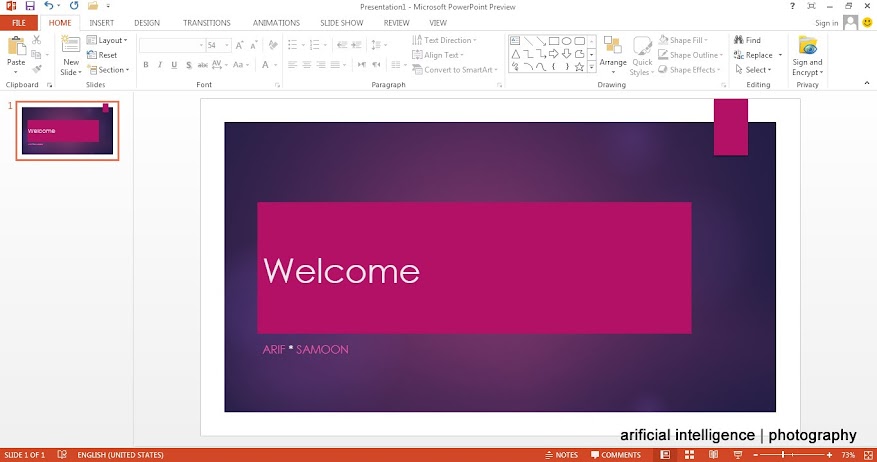
Task: Click the Sign and Encrypt icon
Action: click(x=808, y=45)
